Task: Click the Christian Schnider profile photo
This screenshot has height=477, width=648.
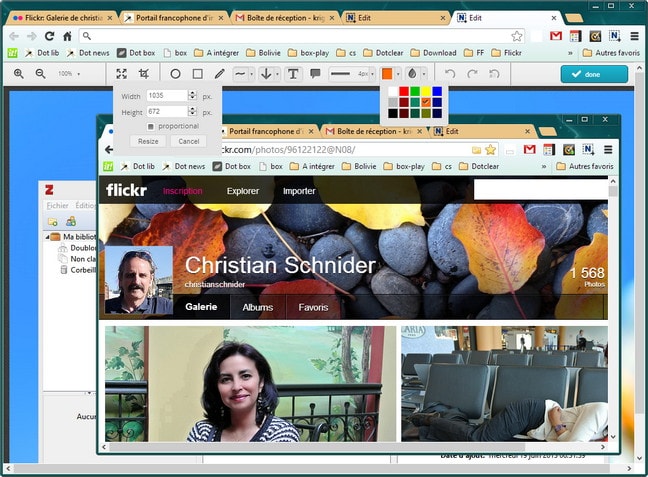Action: pyautogui.click(x=139, y=280)
